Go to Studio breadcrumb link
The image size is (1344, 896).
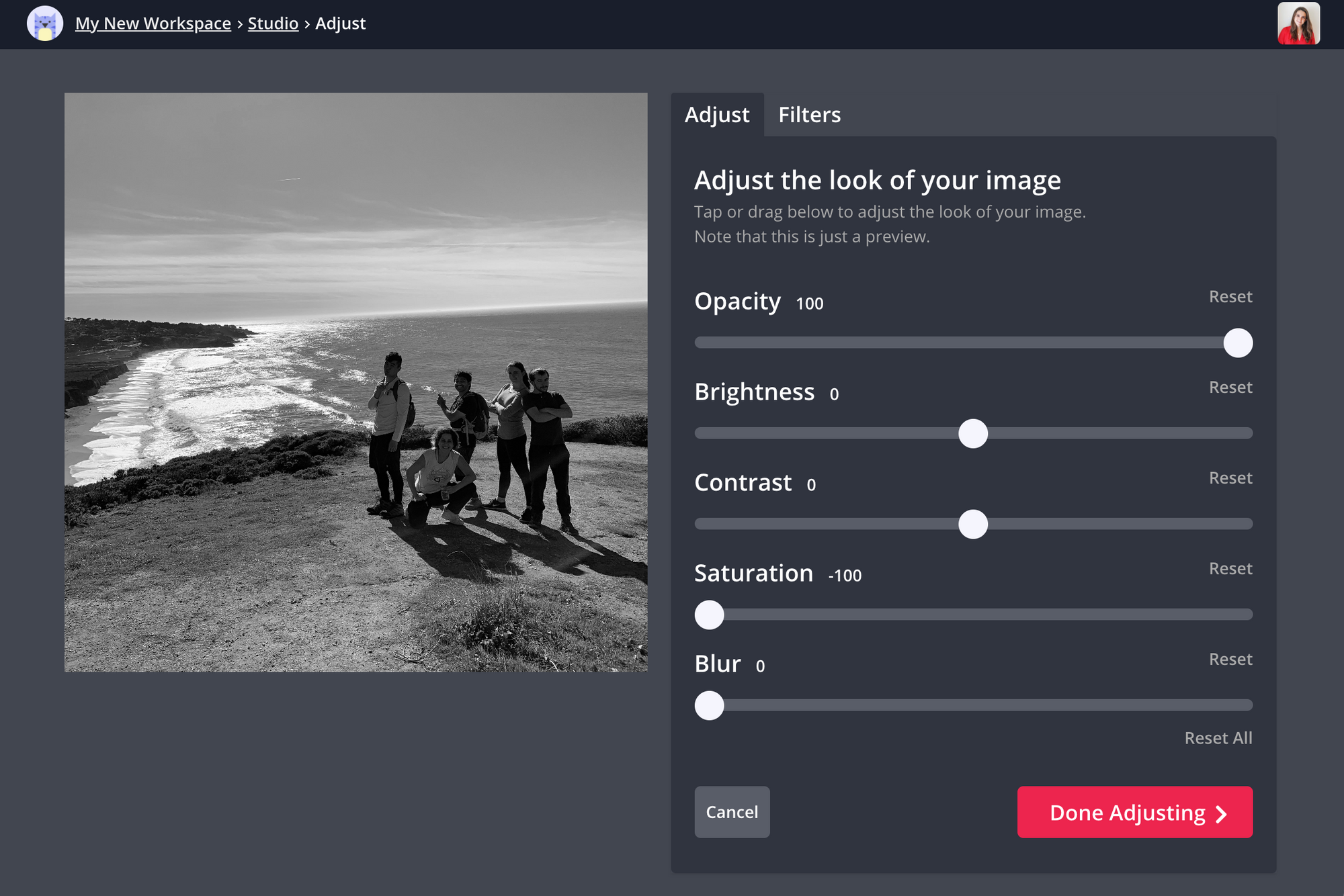273,24
